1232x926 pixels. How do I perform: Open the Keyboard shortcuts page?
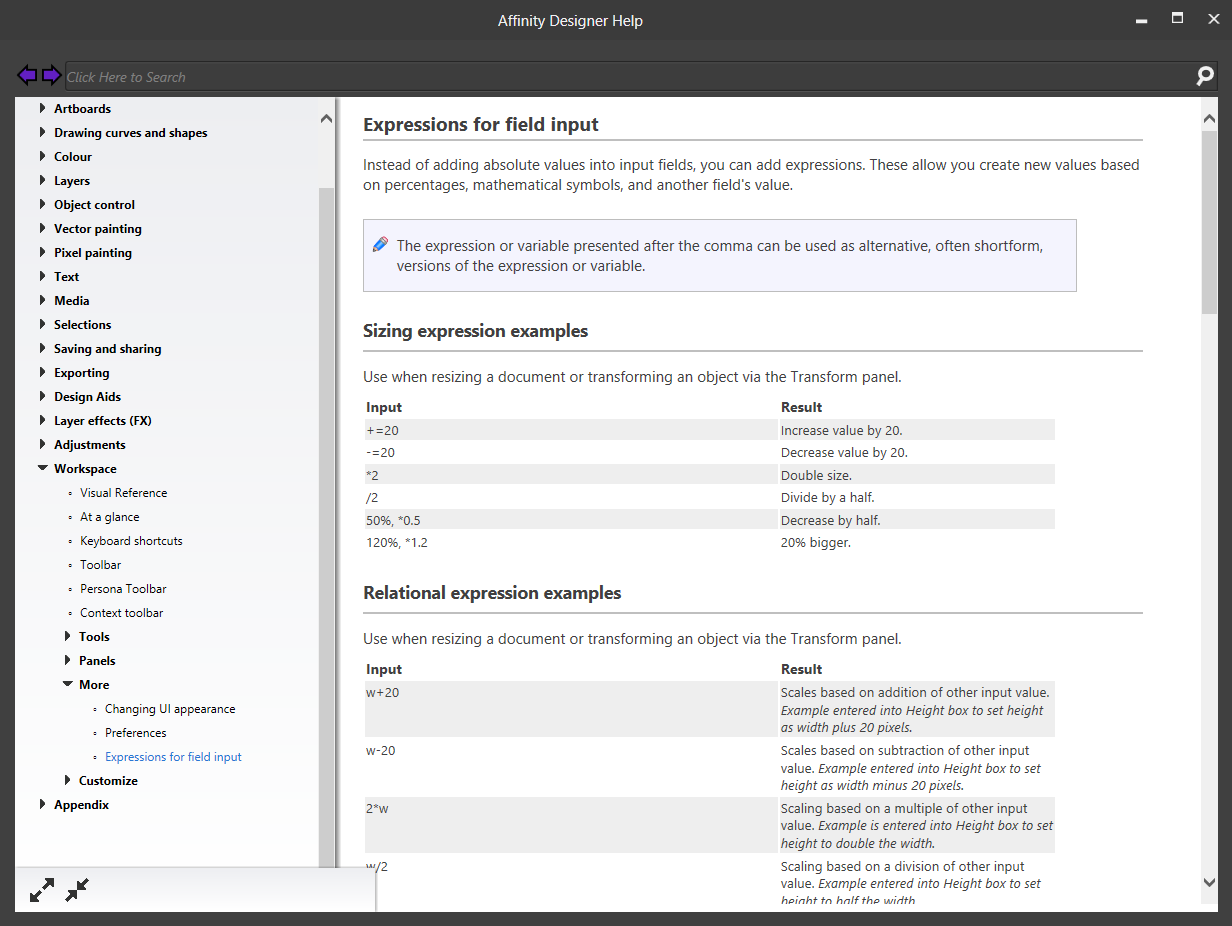click(x=131, y=541)
